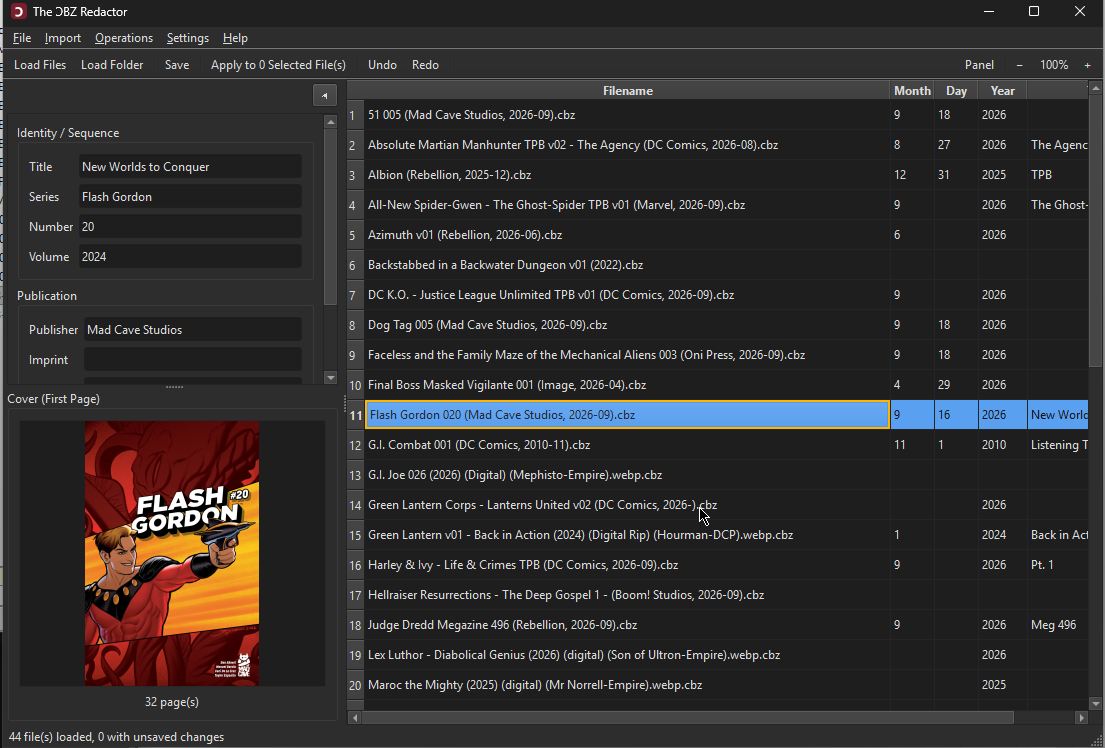Click the CBZ Redactor app icon in title bar
Screen dimensions: 1105x748
coord(18,11)
